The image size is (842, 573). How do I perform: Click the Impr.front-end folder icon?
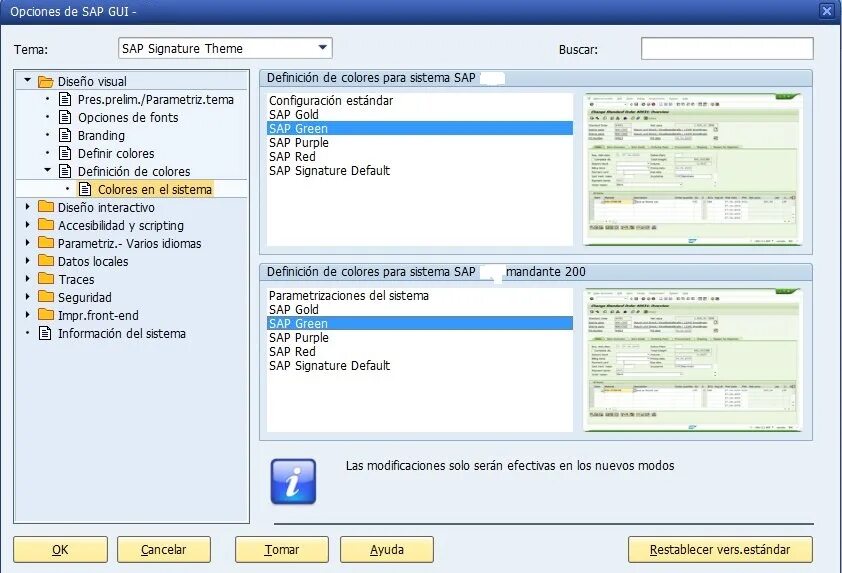46,315
